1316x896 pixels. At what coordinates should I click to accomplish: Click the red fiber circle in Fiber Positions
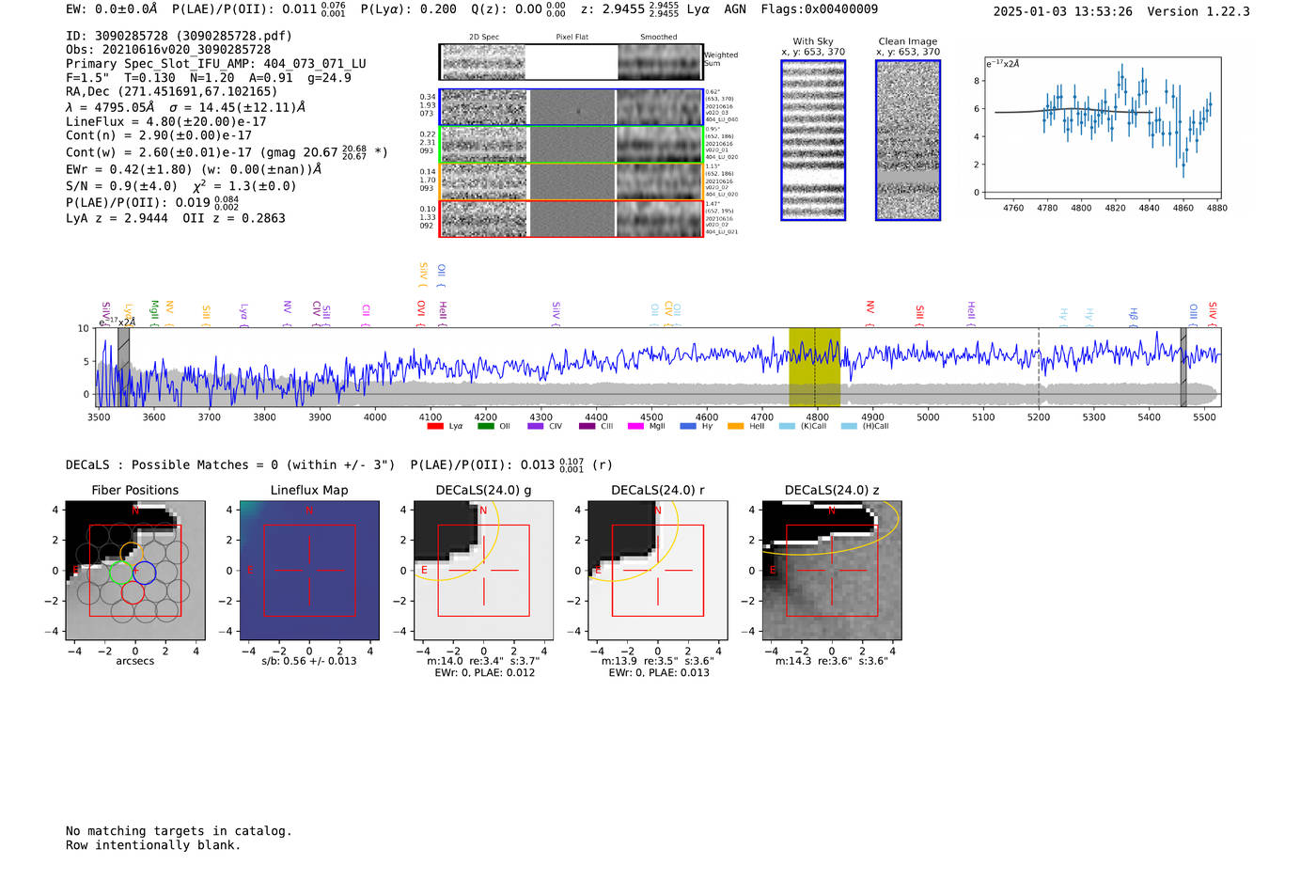132,592
